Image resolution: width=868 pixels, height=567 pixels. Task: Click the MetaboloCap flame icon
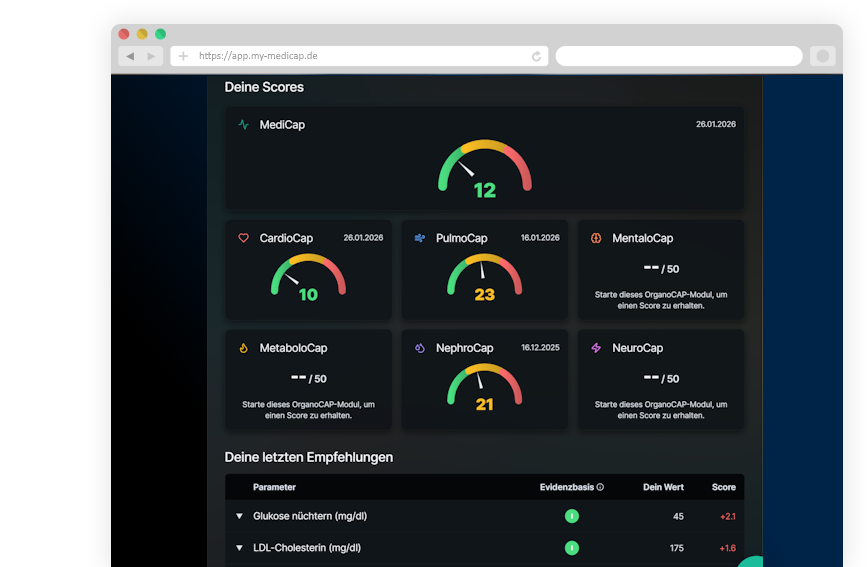click(x=243, y=348)
